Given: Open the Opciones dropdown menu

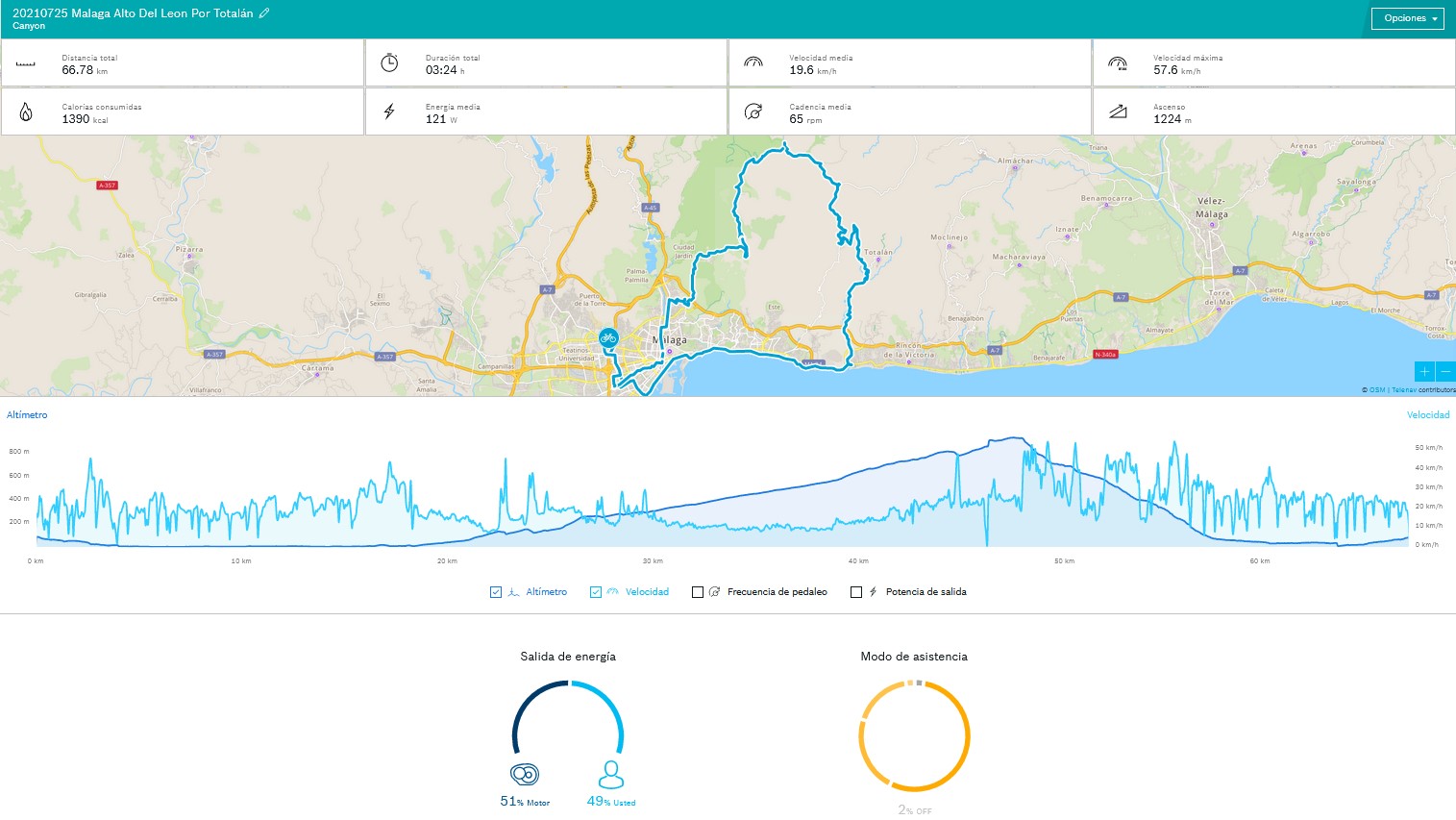Looking at the screenshot, I should click(1407, 18).
